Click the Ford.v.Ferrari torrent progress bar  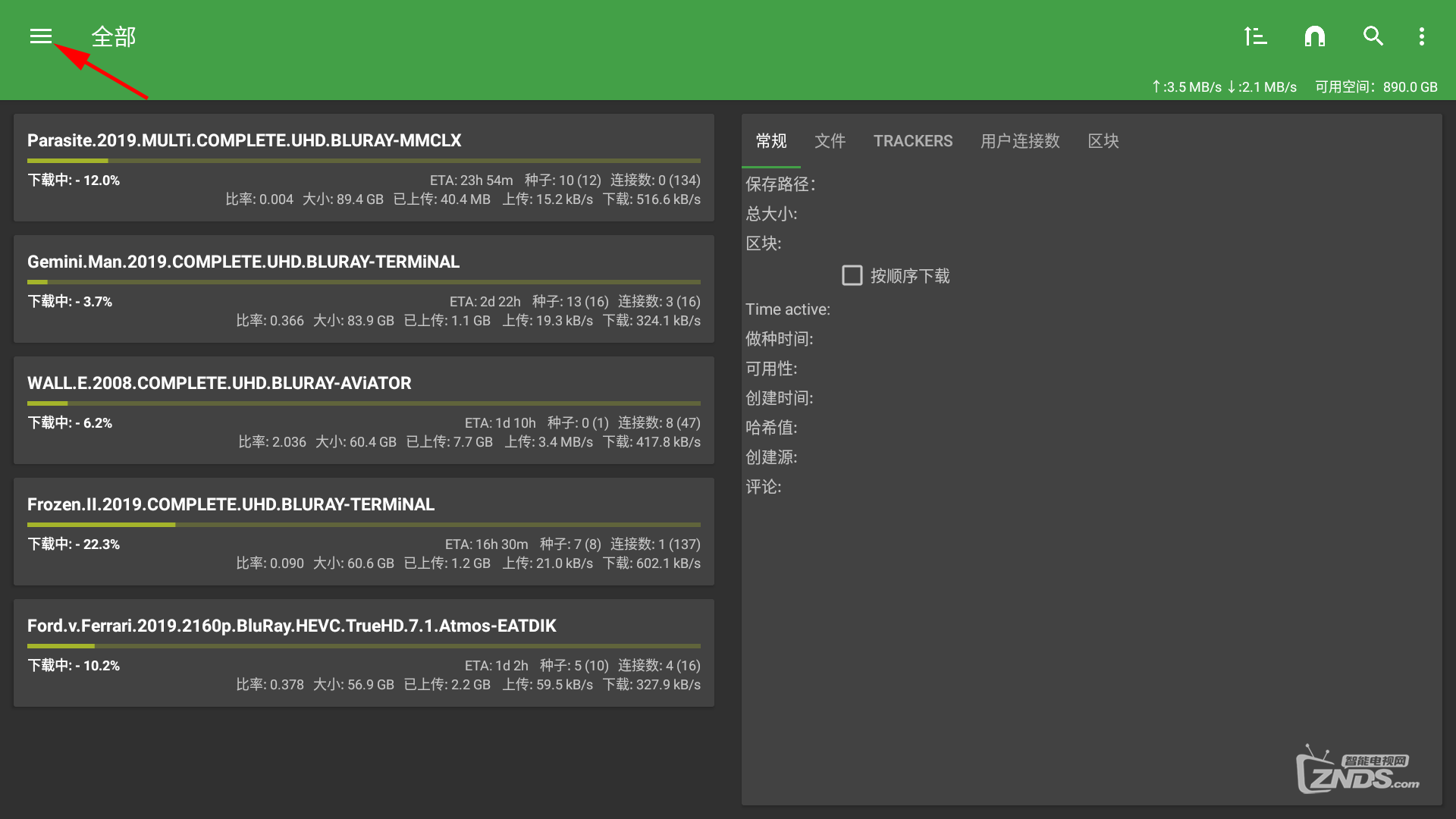(364, 646)
